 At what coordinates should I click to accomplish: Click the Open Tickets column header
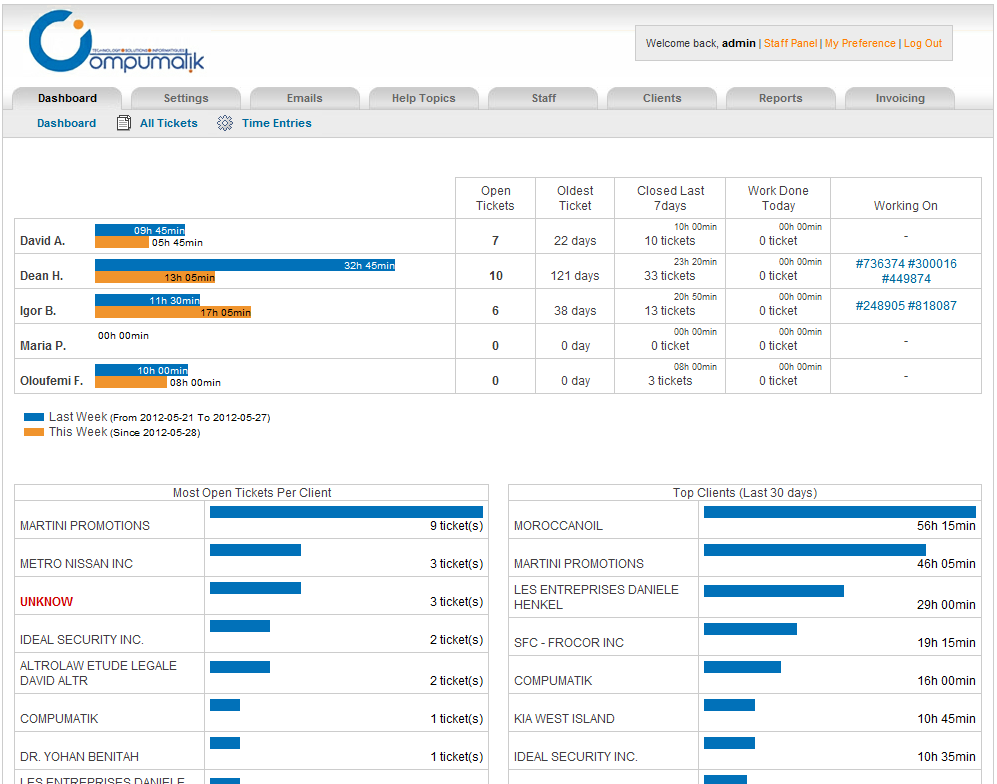(495, 198)
